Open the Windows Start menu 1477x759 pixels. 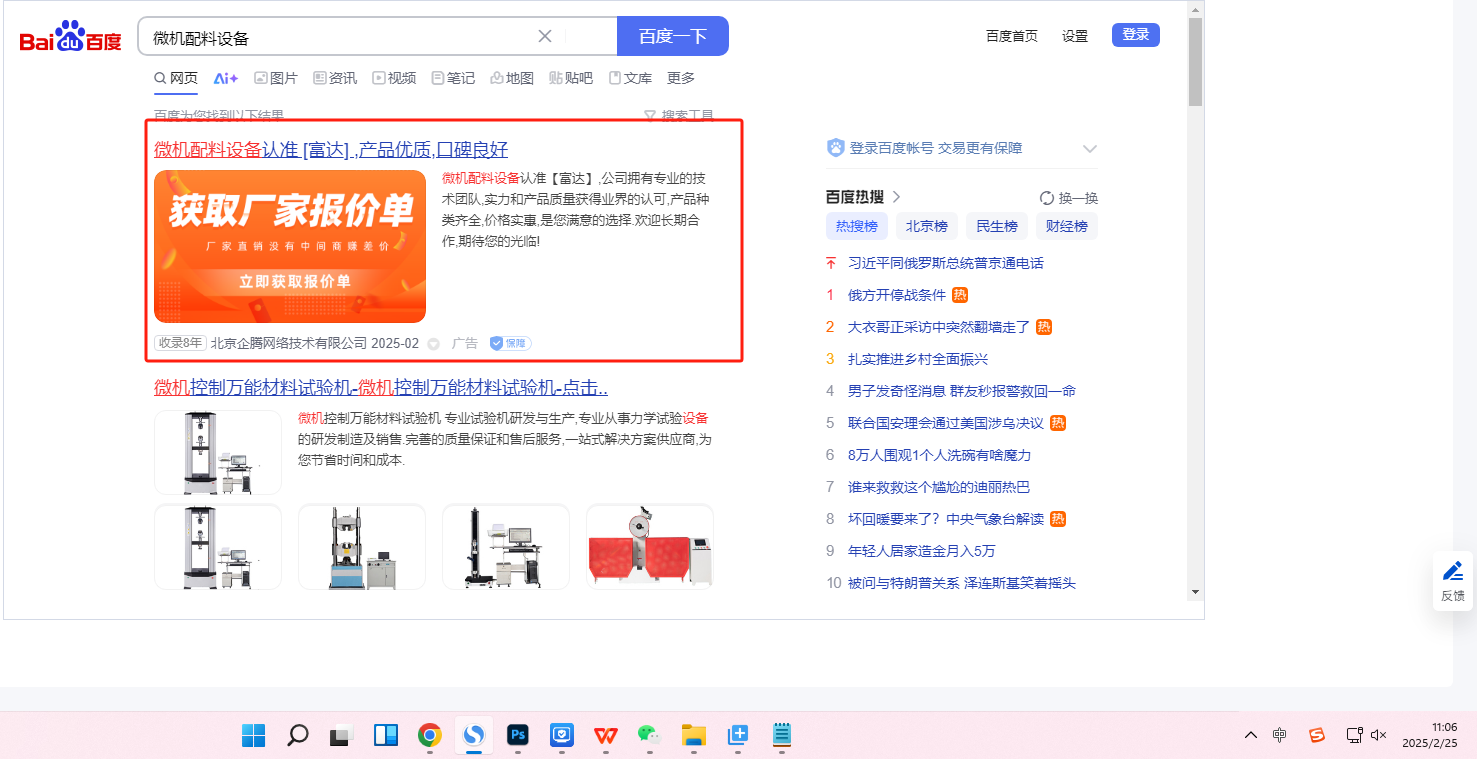[254, 735]
